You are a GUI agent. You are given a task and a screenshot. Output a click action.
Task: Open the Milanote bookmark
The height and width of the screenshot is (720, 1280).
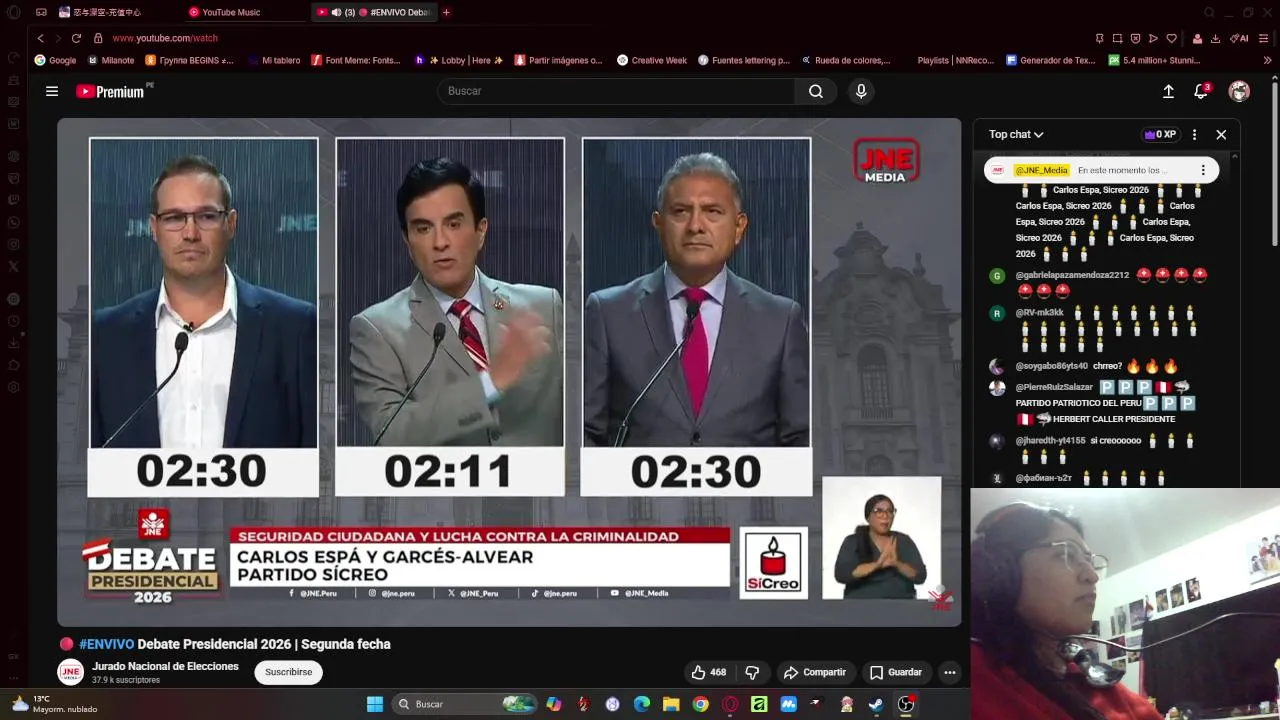tap(111, 60)
